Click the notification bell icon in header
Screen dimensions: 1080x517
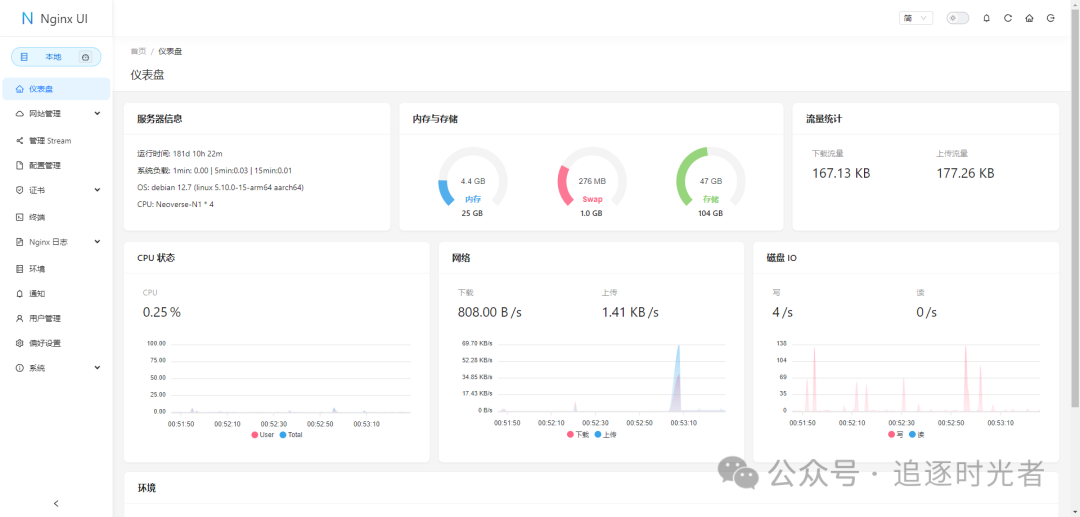[x=987, y=18]
